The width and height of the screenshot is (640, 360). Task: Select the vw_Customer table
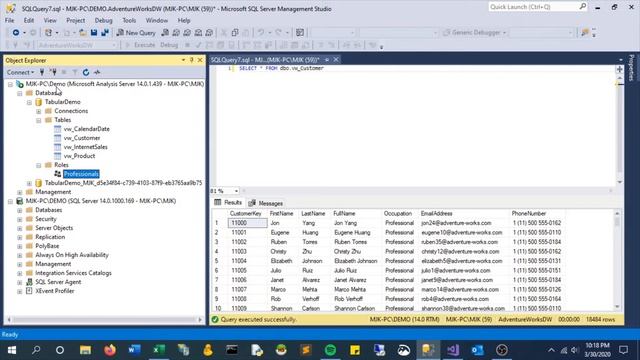point(82,138)
